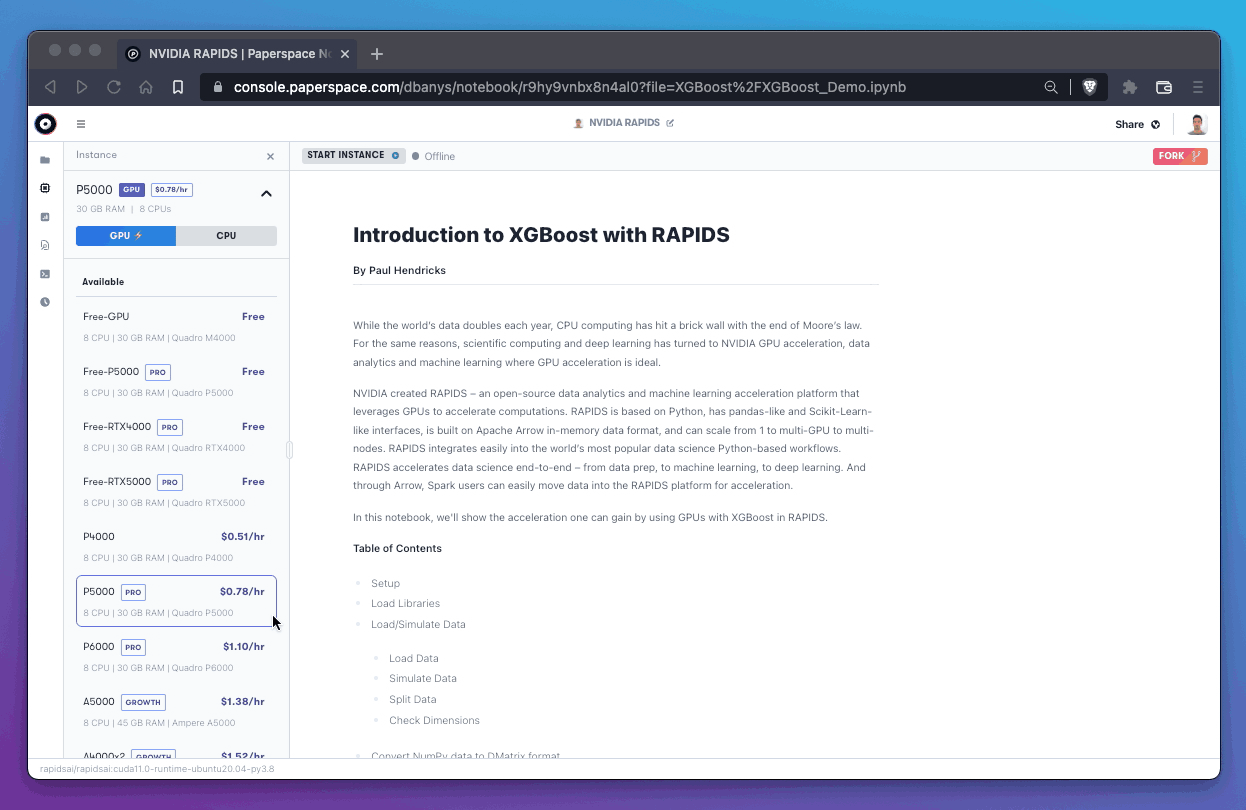Open a new browser tab
The width and height of the screenshot is (1246, 810).
pyautogui.click(x=377, y=54)
